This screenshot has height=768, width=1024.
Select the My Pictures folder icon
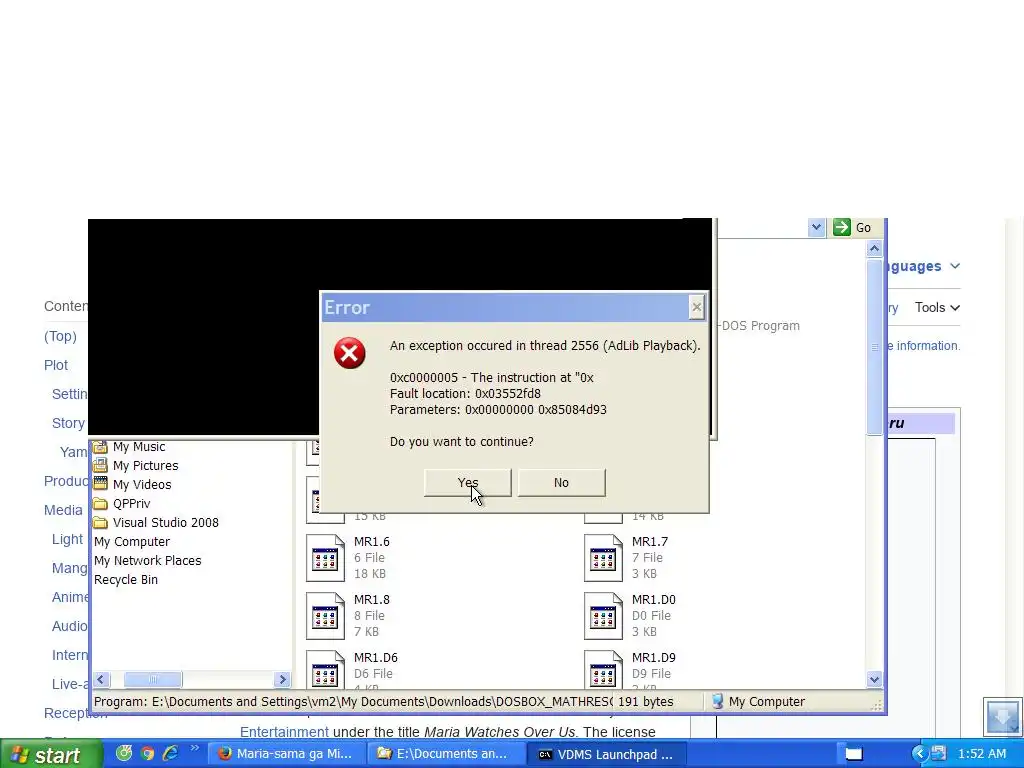(x=100, y=466)
